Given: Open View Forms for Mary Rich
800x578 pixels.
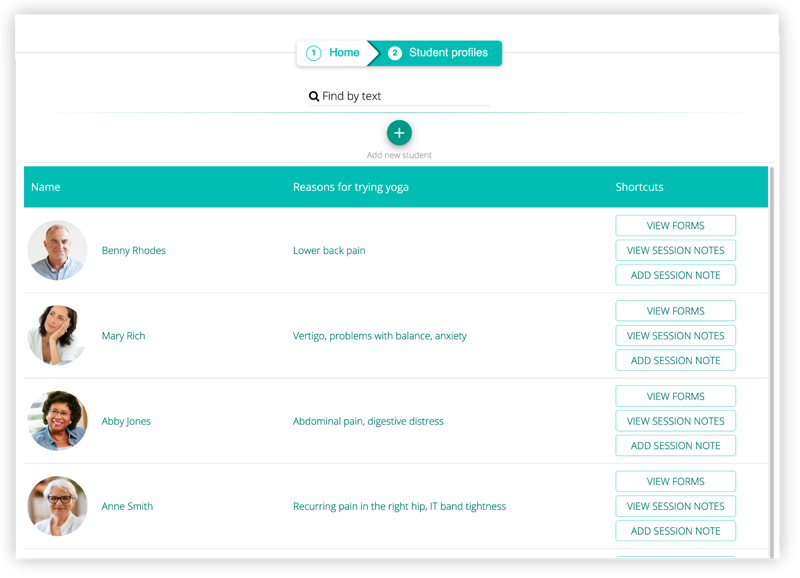Looking at the screenshot, I should click(675, 311).
